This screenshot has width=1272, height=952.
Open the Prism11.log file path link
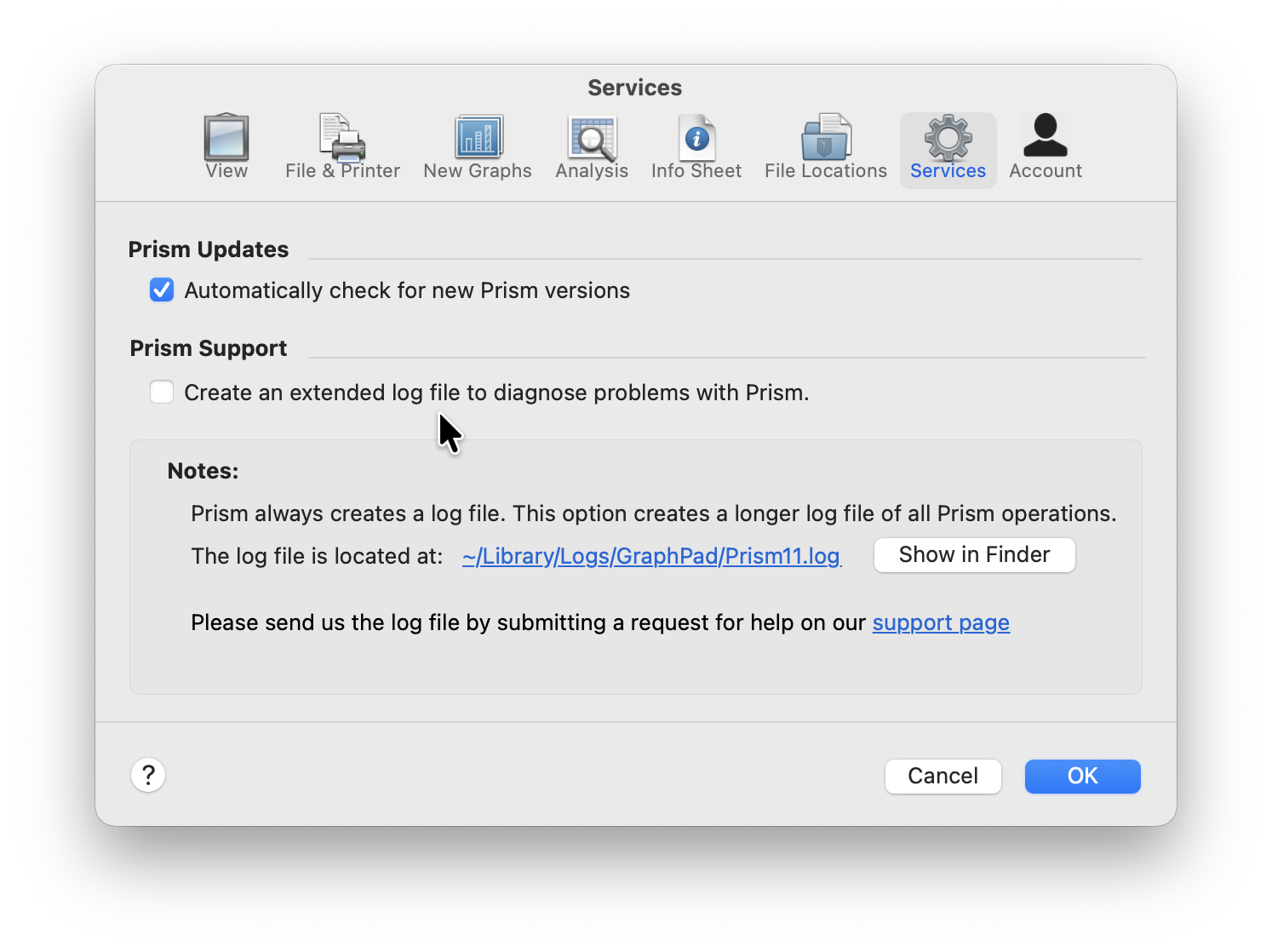[651, 556]
